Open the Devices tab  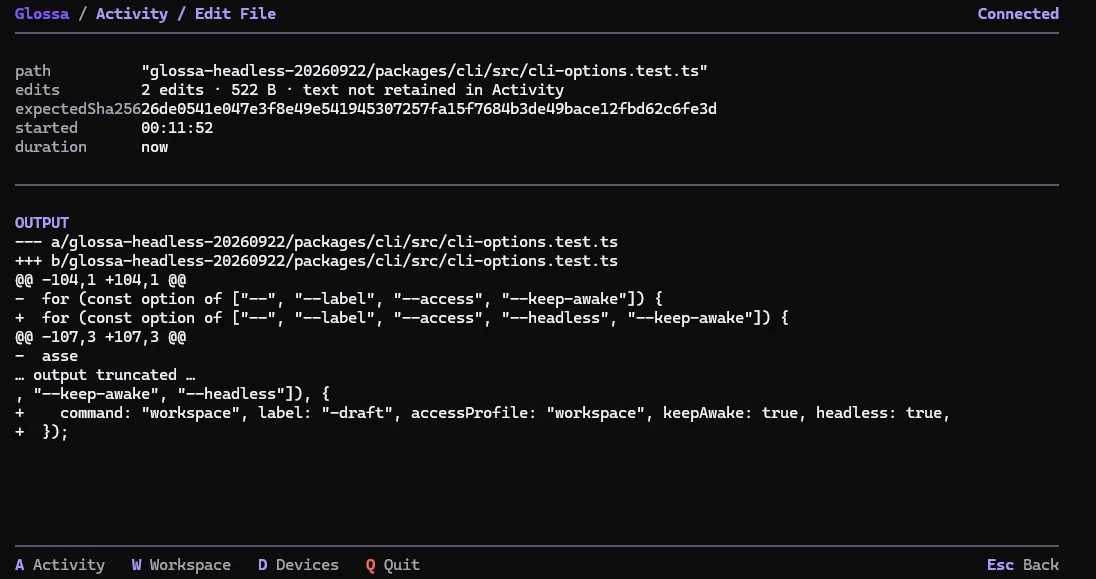tap(298, 565)
